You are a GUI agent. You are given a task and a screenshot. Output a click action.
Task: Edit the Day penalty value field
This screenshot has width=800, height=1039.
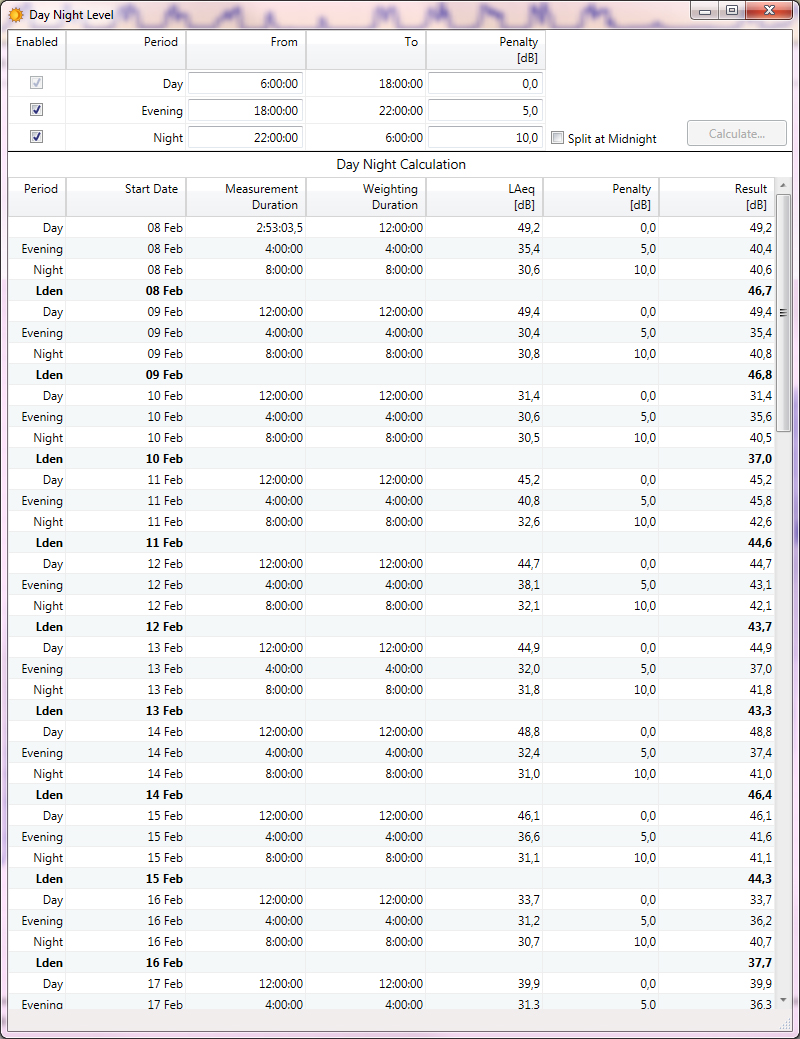point(485,84)
